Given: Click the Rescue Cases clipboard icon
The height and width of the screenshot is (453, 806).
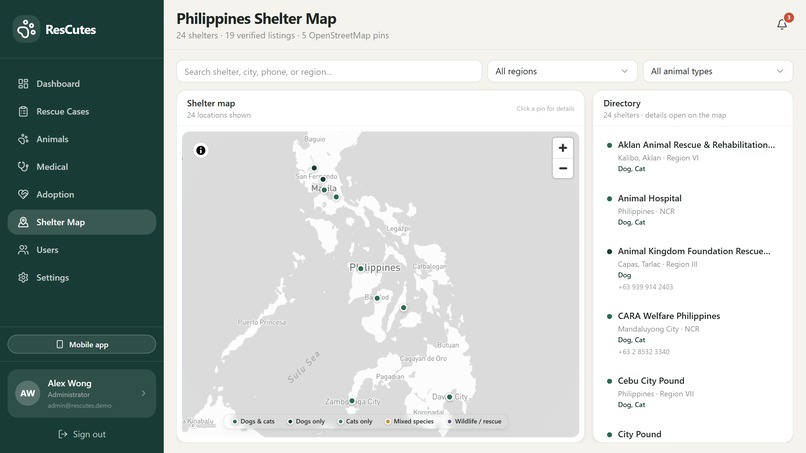Looking at the screenshot, I should click(x=23, y=112).
